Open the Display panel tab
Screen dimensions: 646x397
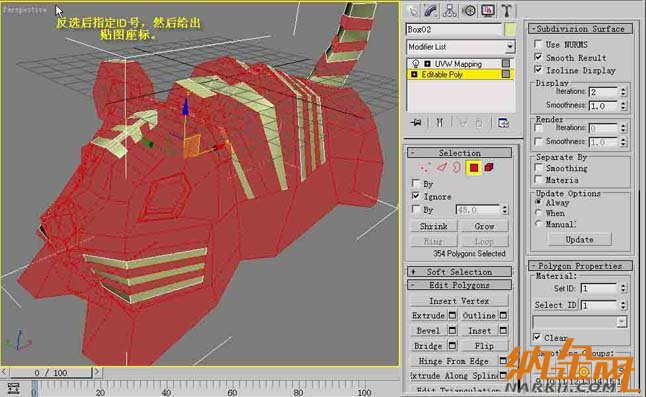pyautogui.click(x=488, y=11)
